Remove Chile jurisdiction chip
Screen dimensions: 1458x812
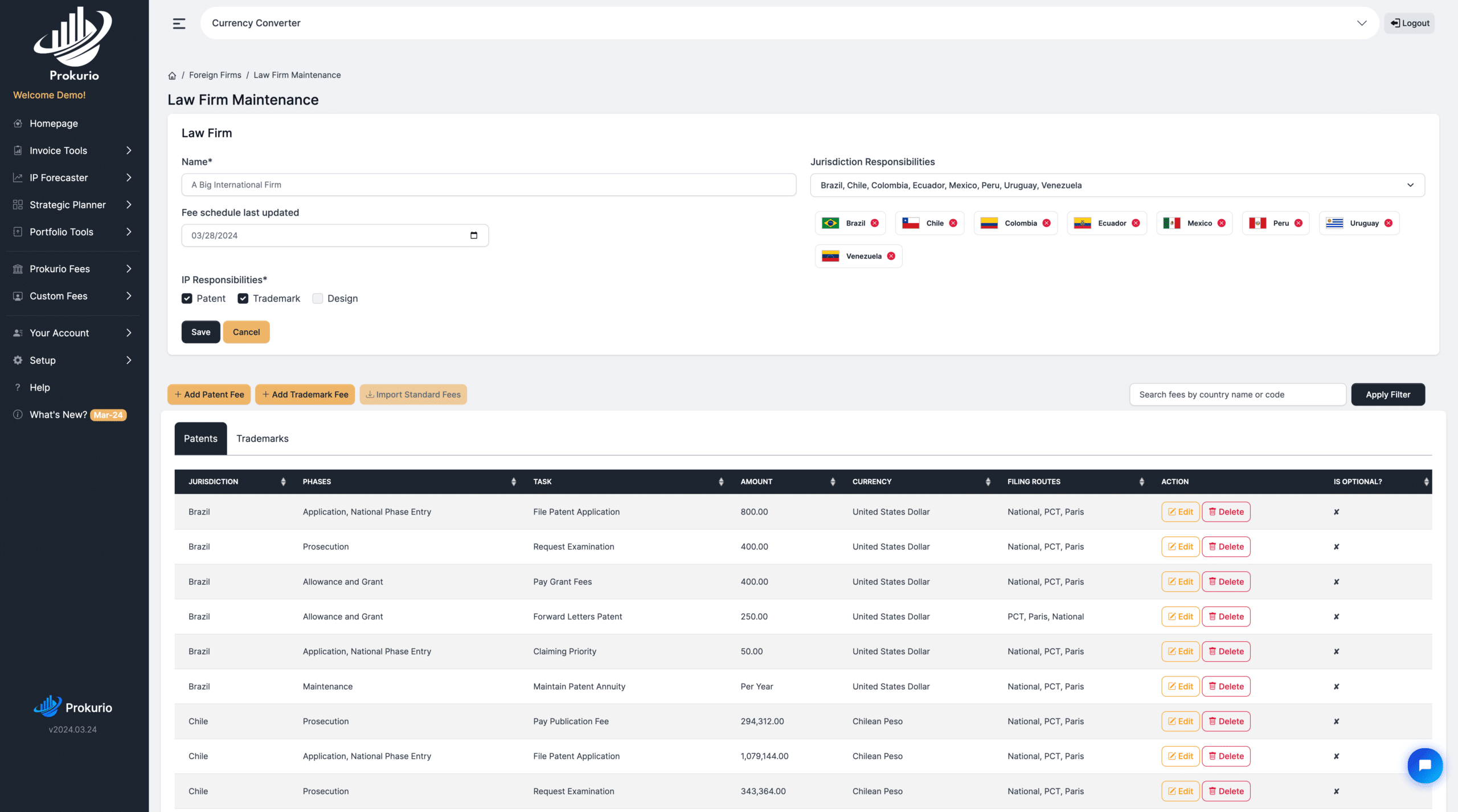coord(953,223)
